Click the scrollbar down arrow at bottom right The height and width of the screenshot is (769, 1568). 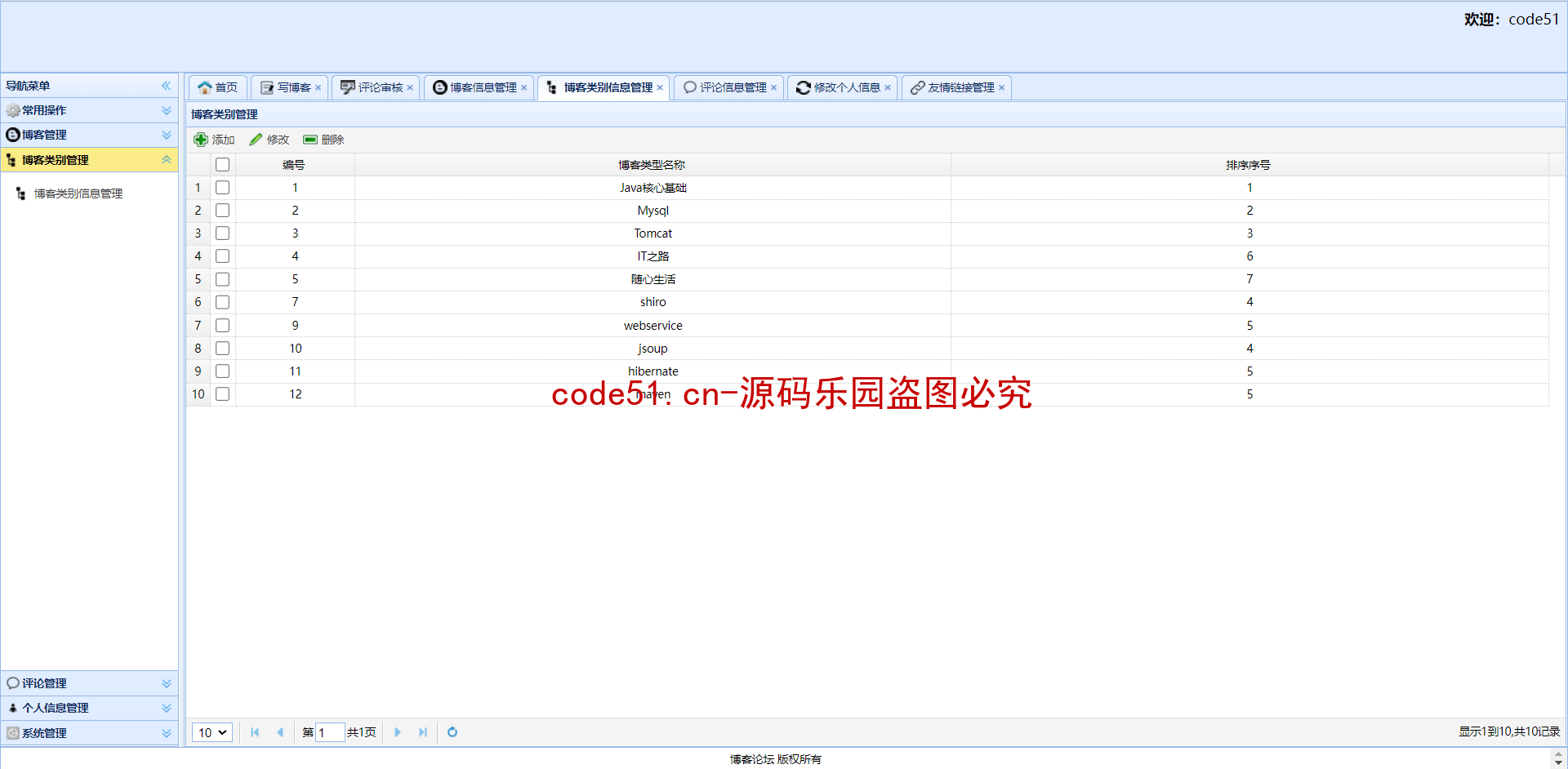[1558, 763]
